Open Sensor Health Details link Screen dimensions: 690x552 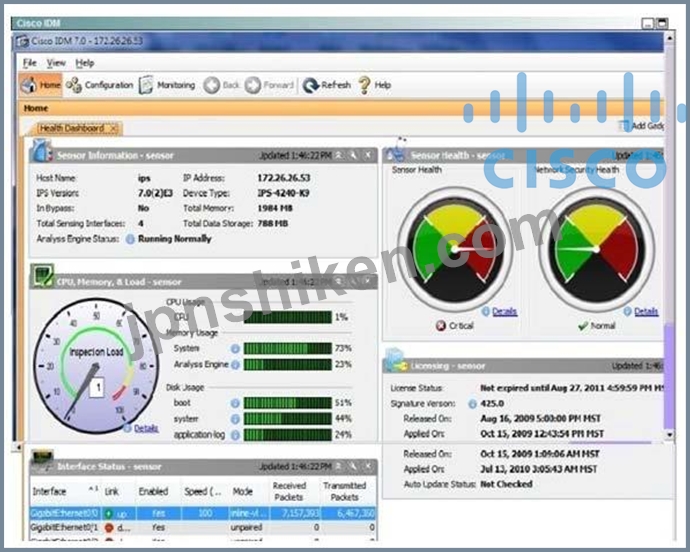[504, 312]
